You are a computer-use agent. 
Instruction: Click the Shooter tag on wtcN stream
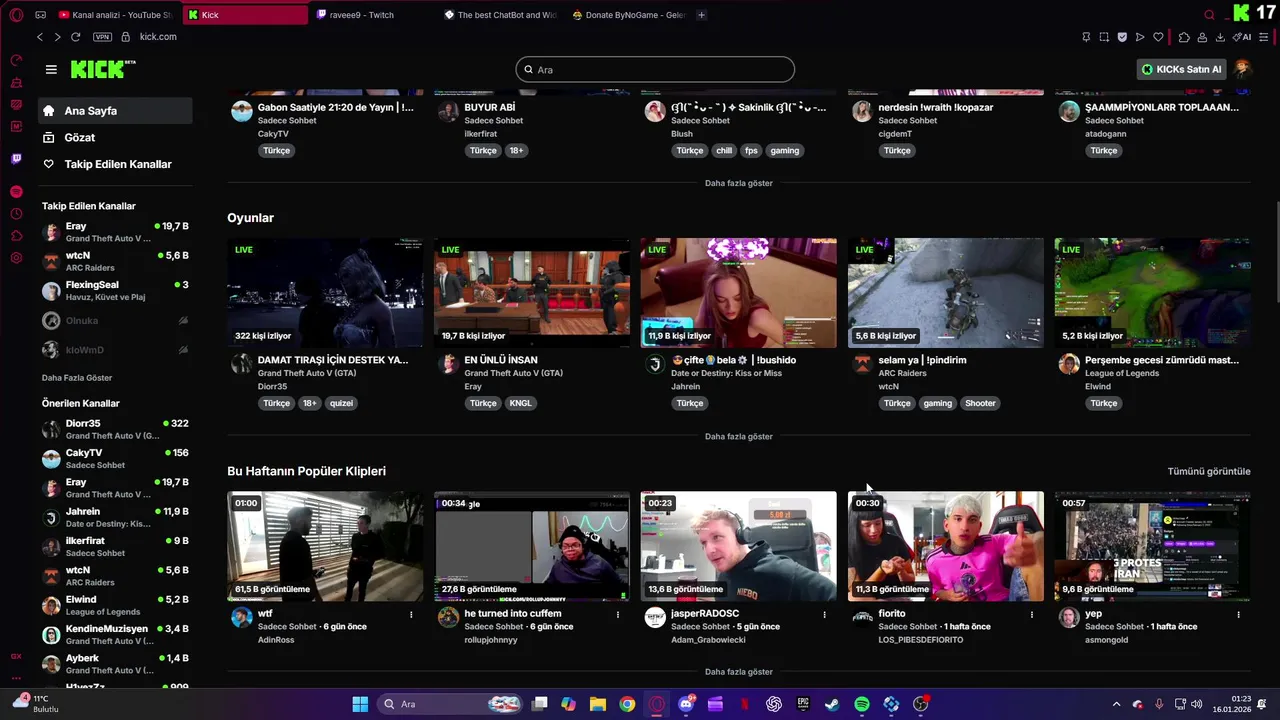tap(980, 403)
